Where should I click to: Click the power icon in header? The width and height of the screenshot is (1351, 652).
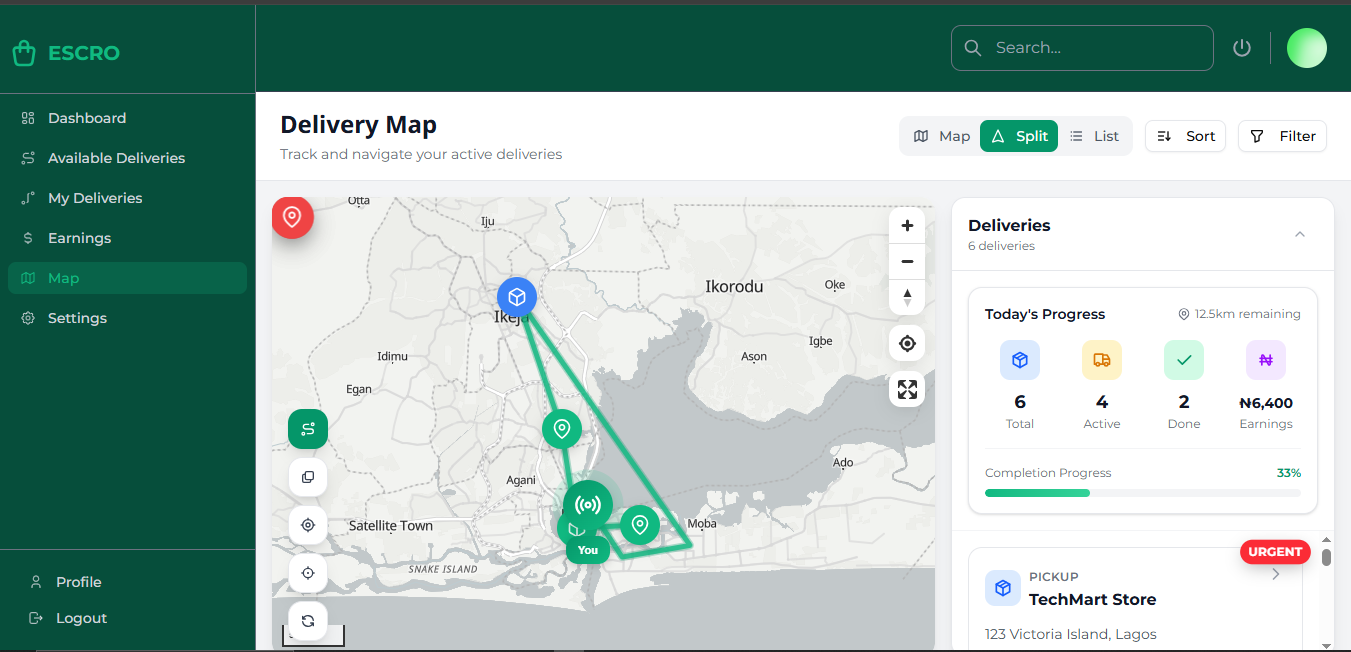tap(1242, 48)
